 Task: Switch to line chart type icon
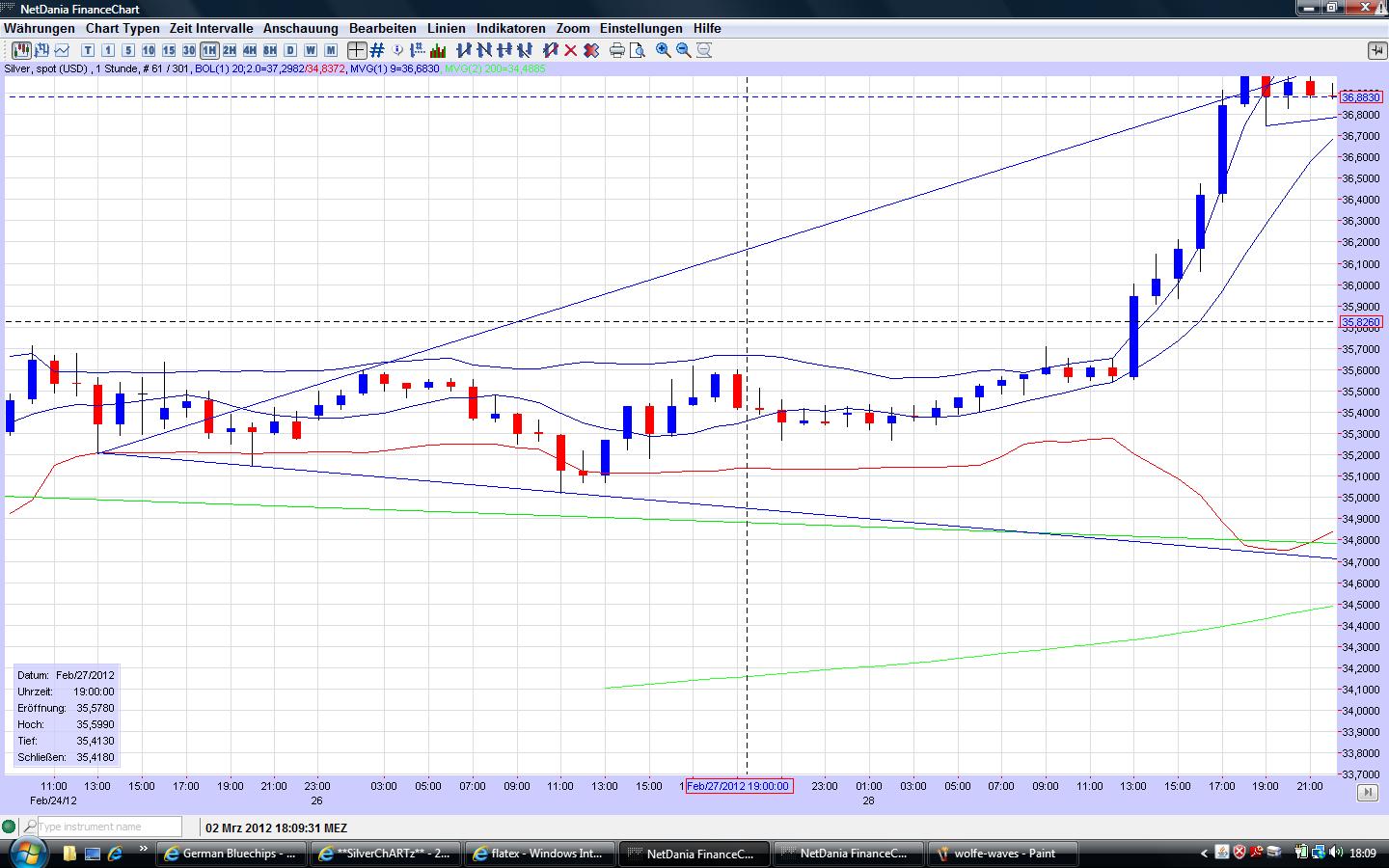click(62, 50)
